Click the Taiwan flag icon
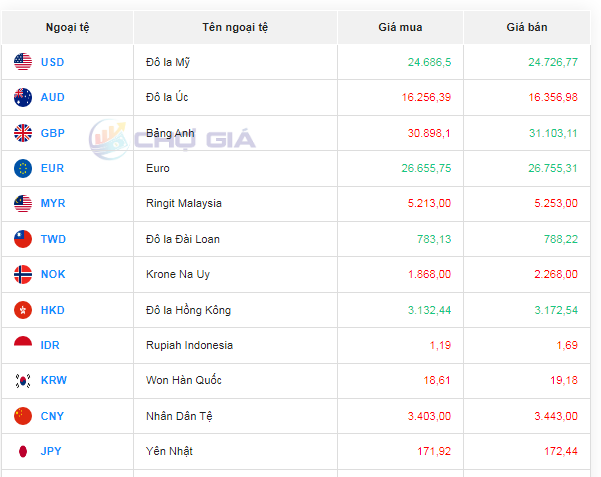This screenshot has width=601, height=477. 23,239
